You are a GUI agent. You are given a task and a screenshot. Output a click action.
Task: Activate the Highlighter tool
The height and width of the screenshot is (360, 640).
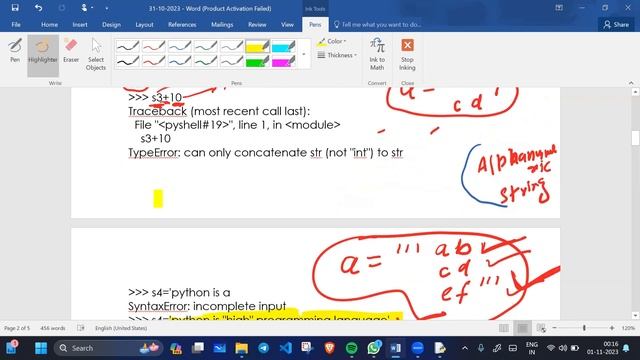[x=43, y=55]
